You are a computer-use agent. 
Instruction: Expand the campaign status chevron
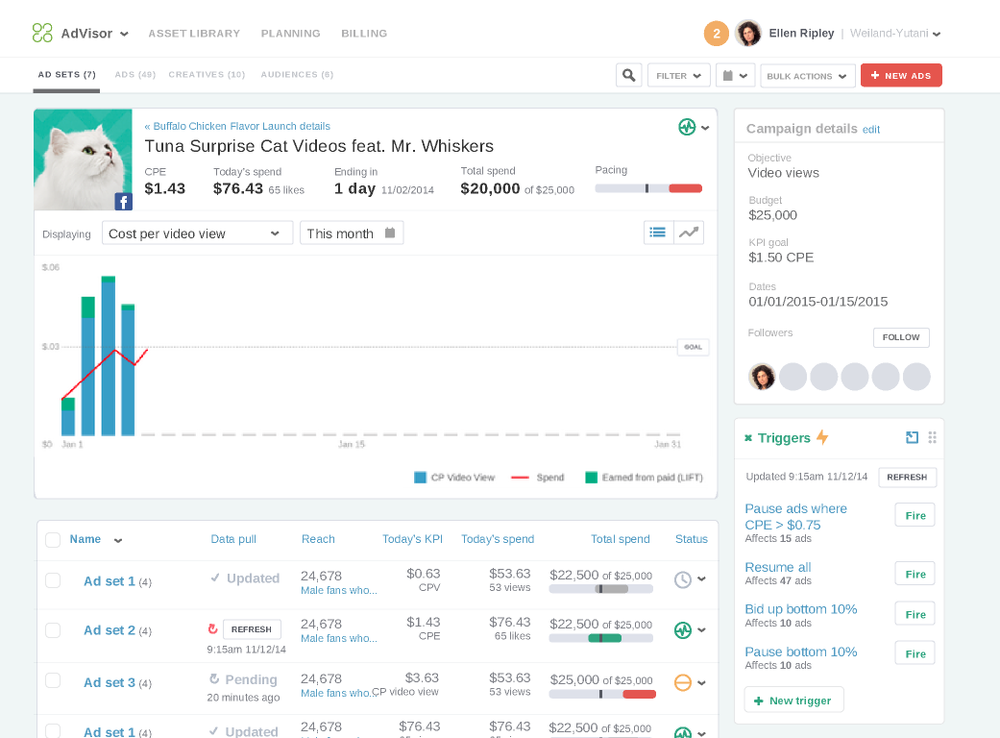pos(705,128)
